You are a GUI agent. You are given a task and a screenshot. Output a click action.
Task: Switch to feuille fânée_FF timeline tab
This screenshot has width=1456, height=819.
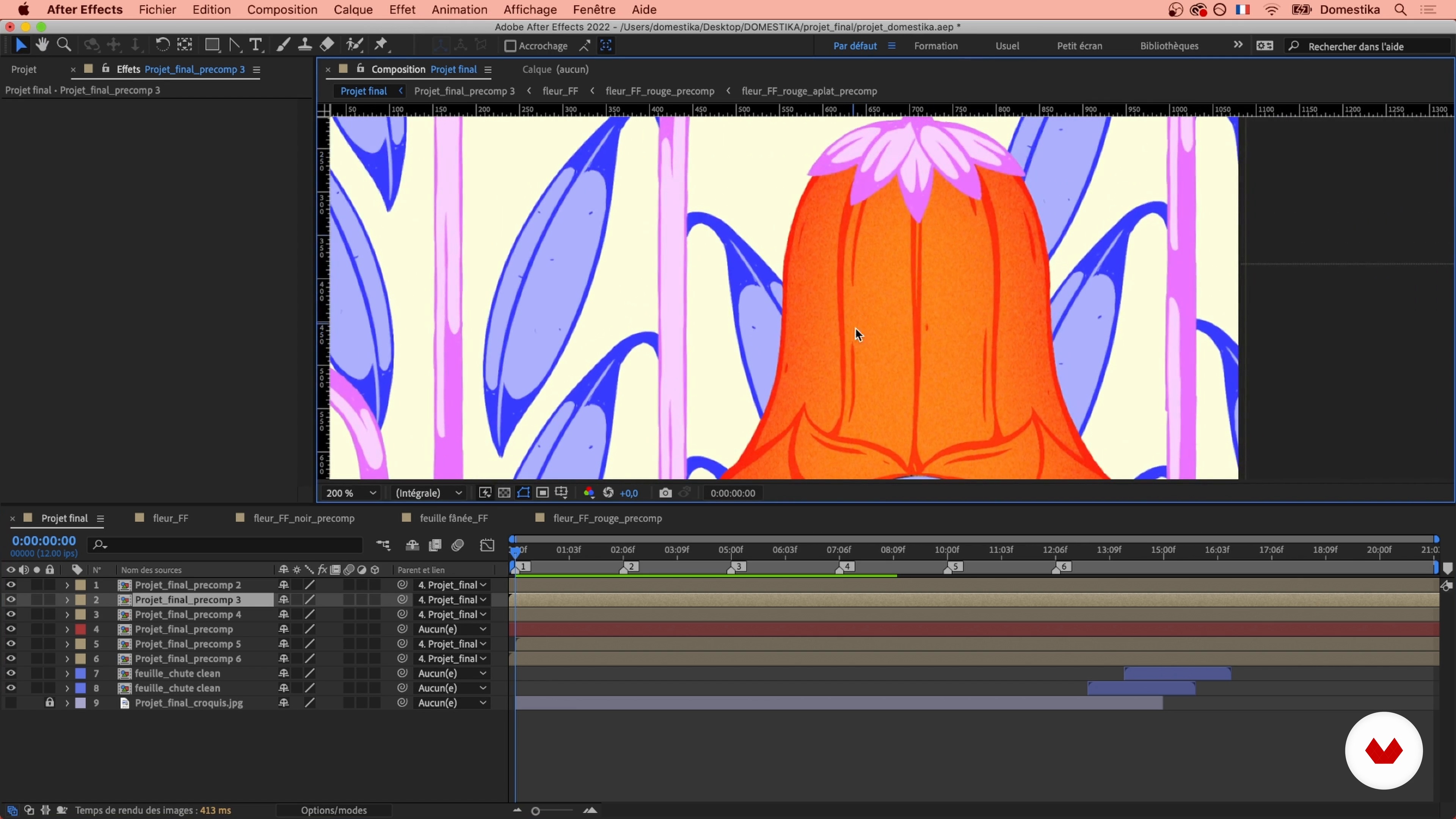tap(453, 518)
